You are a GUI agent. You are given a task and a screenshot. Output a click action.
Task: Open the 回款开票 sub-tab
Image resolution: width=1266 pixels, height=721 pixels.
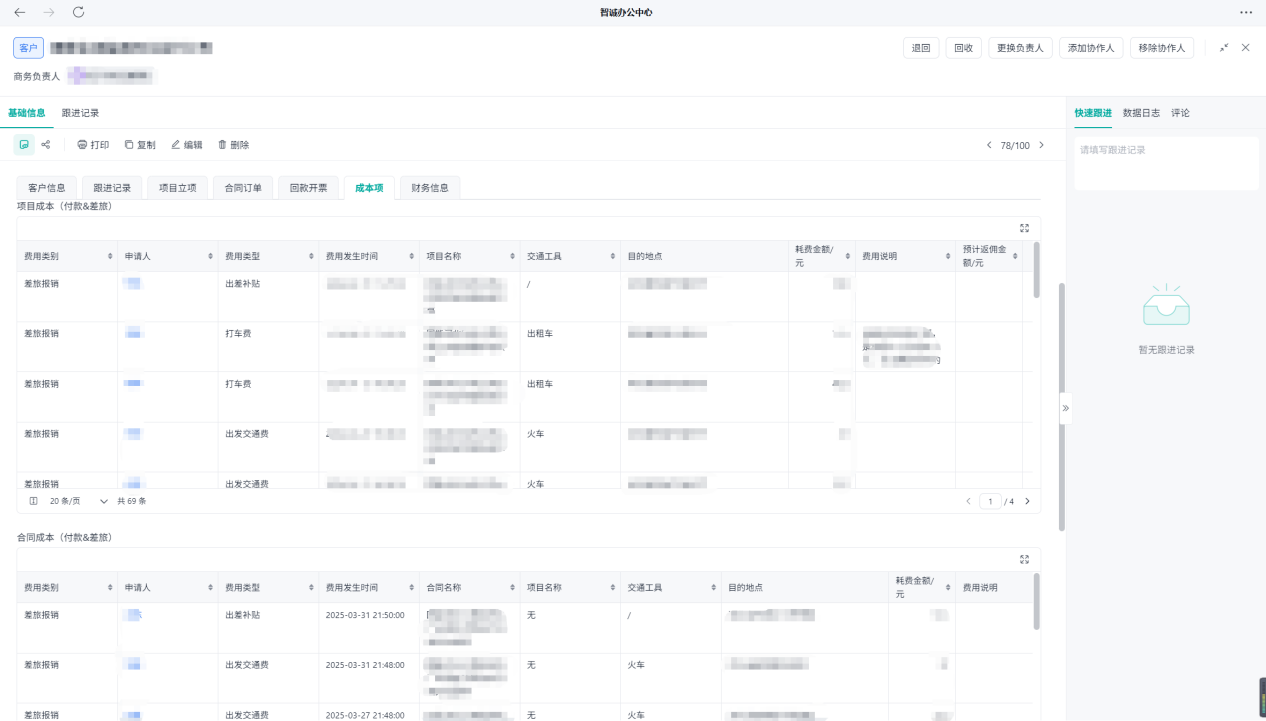coord(308,187)
